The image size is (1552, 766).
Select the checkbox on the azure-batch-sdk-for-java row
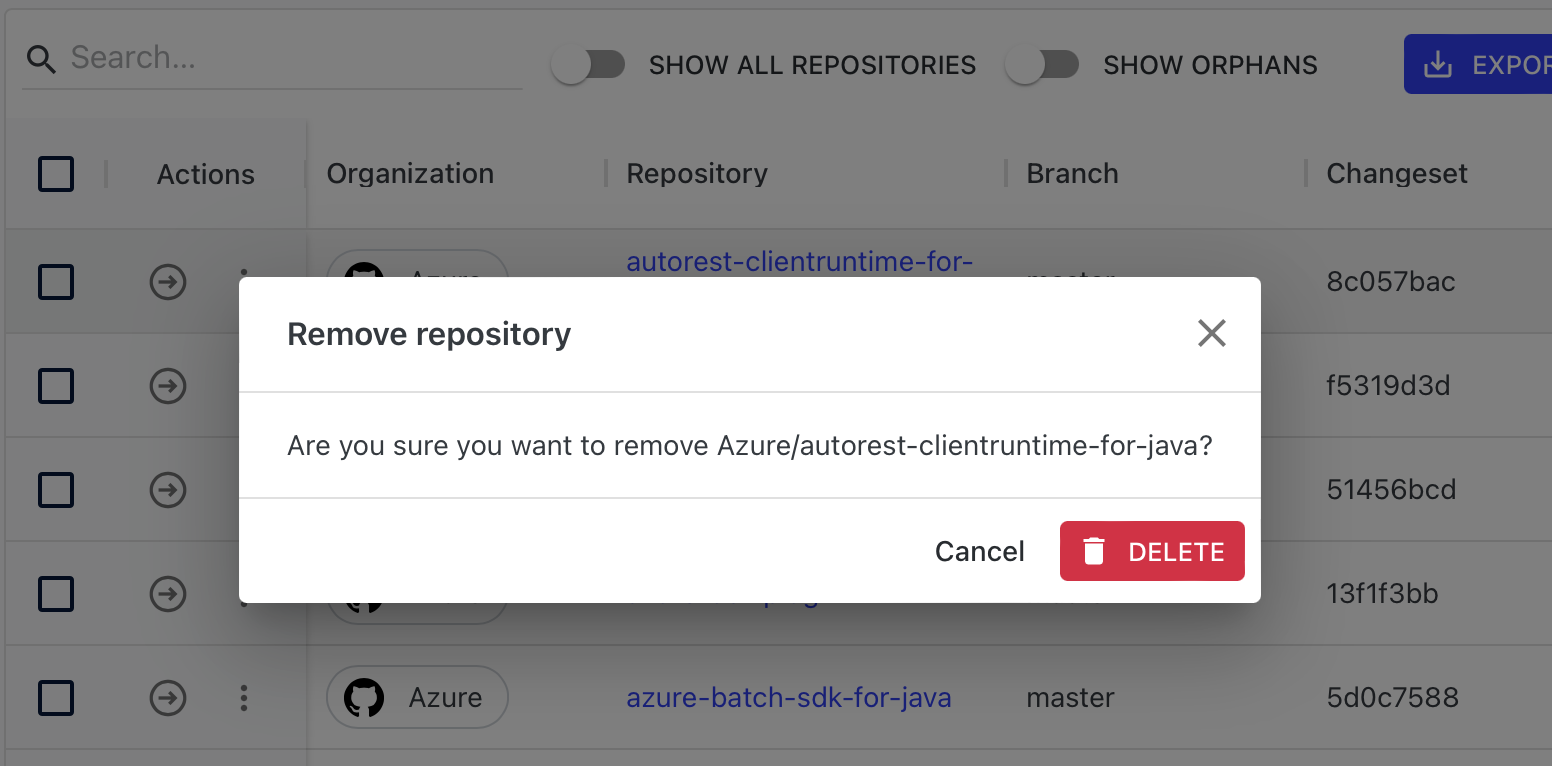tap(56, 698)
